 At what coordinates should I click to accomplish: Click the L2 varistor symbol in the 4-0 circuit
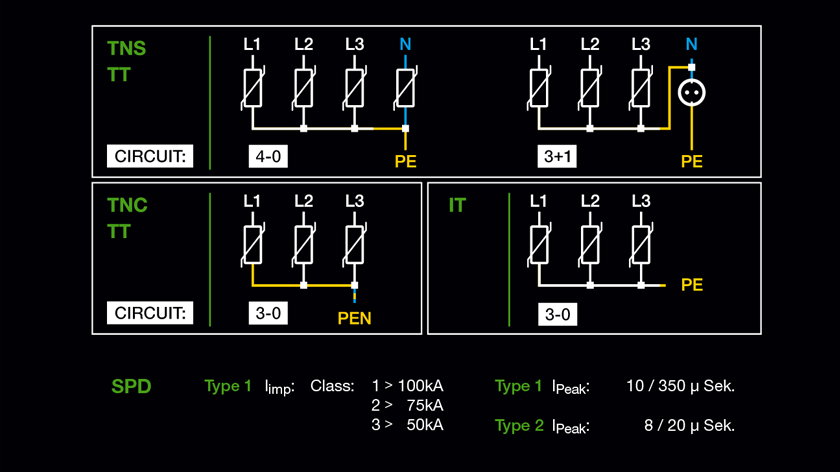point(303,88)
